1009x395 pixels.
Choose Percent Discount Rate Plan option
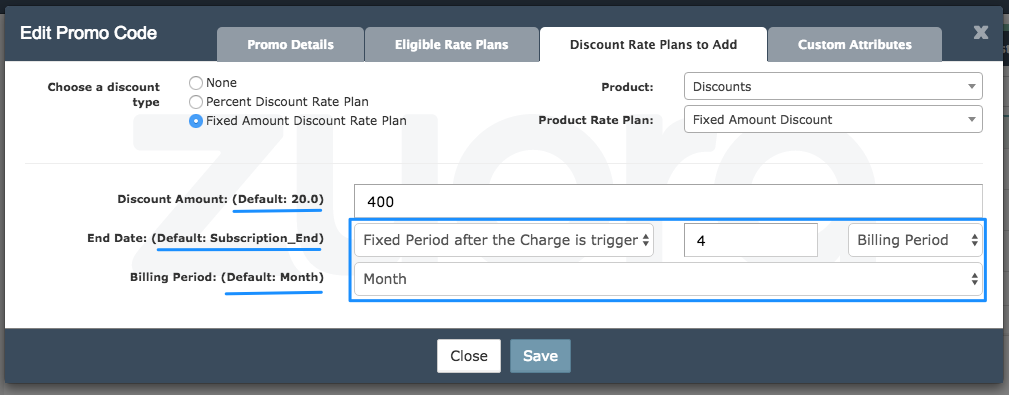(x=196, y=102)
